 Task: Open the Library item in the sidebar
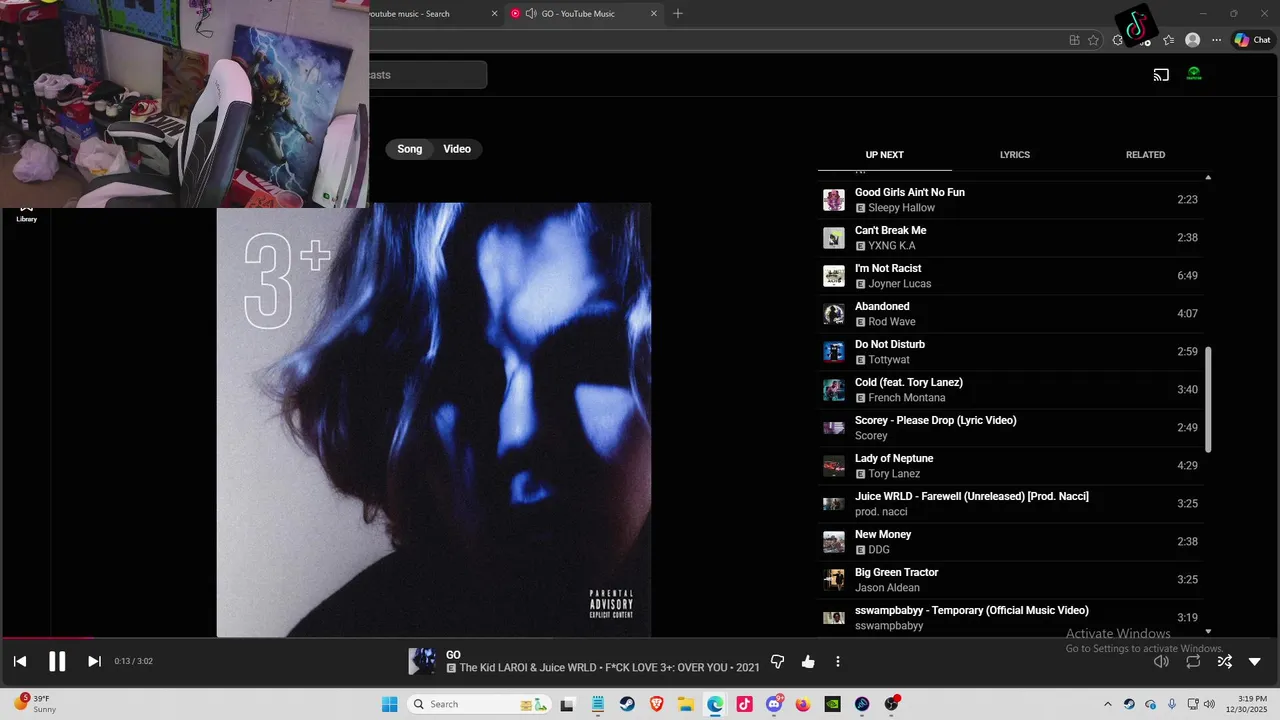point(27,213)
